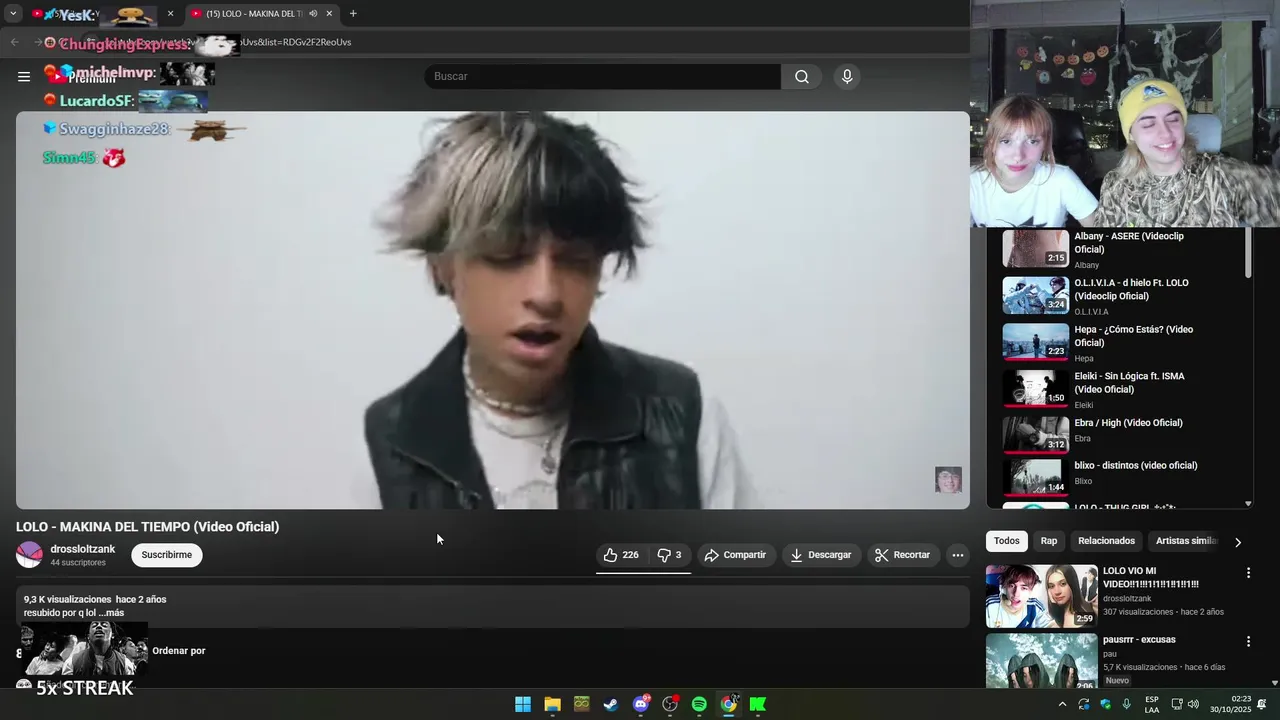Dislike the video with thumbs down
Screen dimensions: 1280x720
(669, 555)
